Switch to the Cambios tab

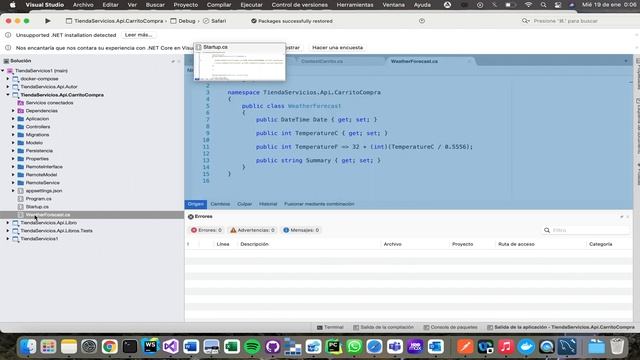coord(220,204)
